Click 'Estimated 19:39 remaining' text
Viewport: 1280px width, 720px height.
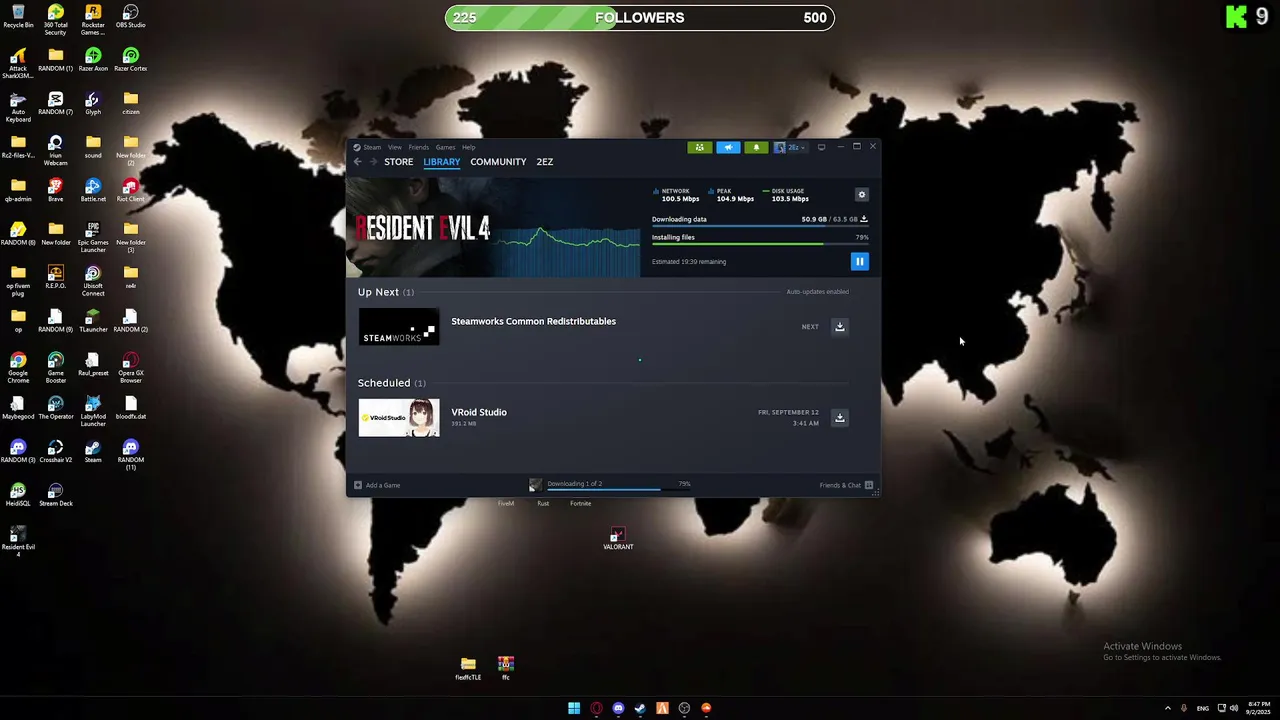coord(689,262)
